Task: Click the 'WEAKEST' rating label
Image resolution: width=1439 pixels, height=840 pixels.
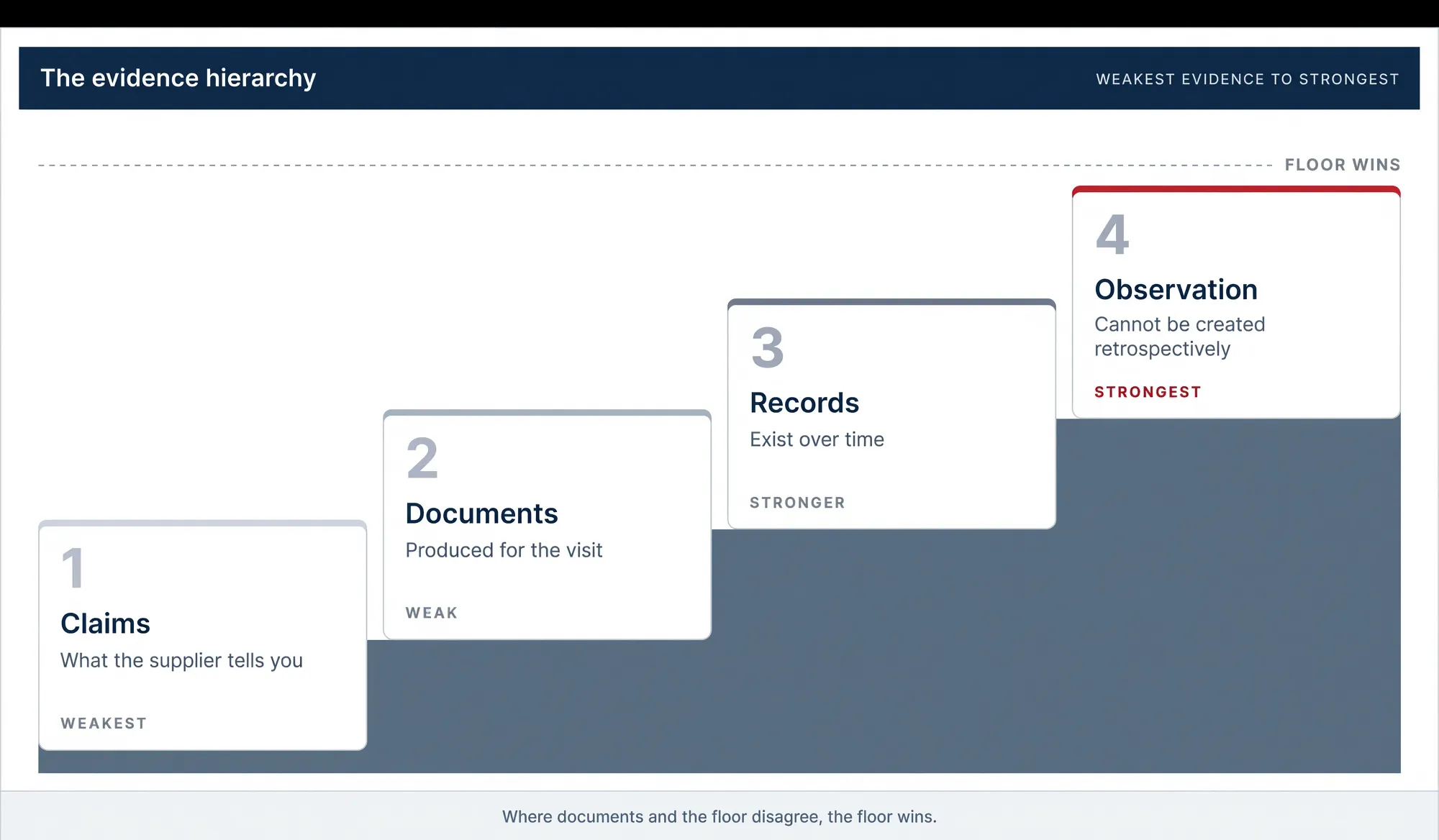Action: click(104, 723)
